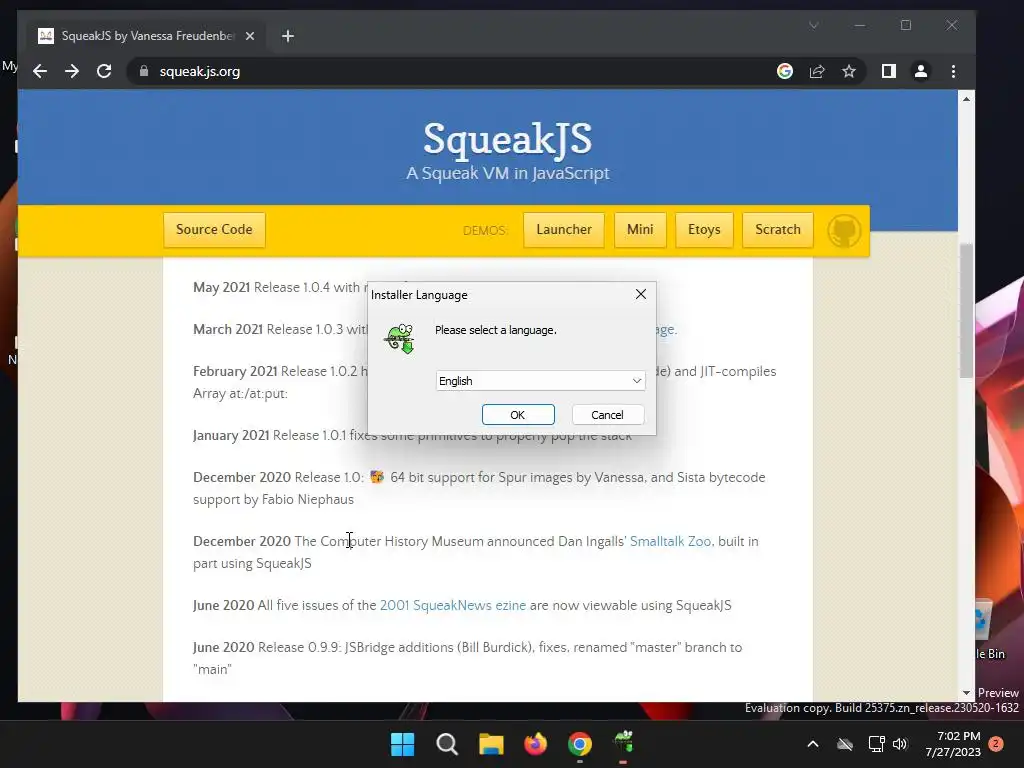Open the Launcher demo
The width and height of the screenshot is (1024, 768).
[x=564, y=230]
